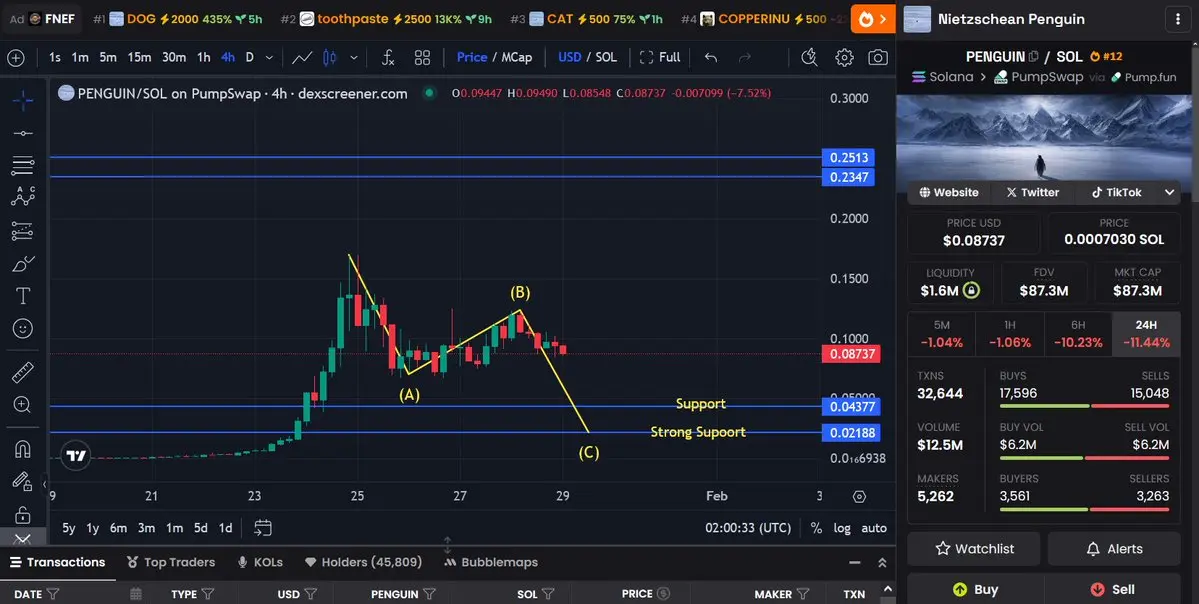Open the DATE column filter
Image resolution: width=1199 pixels, height=604 pixels.
53,594
